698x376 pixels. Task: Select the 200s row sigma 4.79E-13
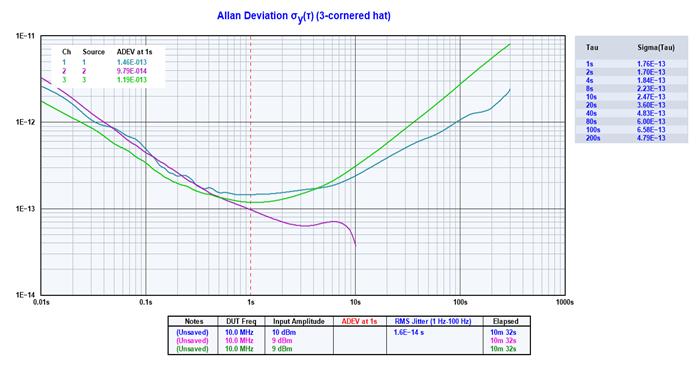tap(651, 138)
